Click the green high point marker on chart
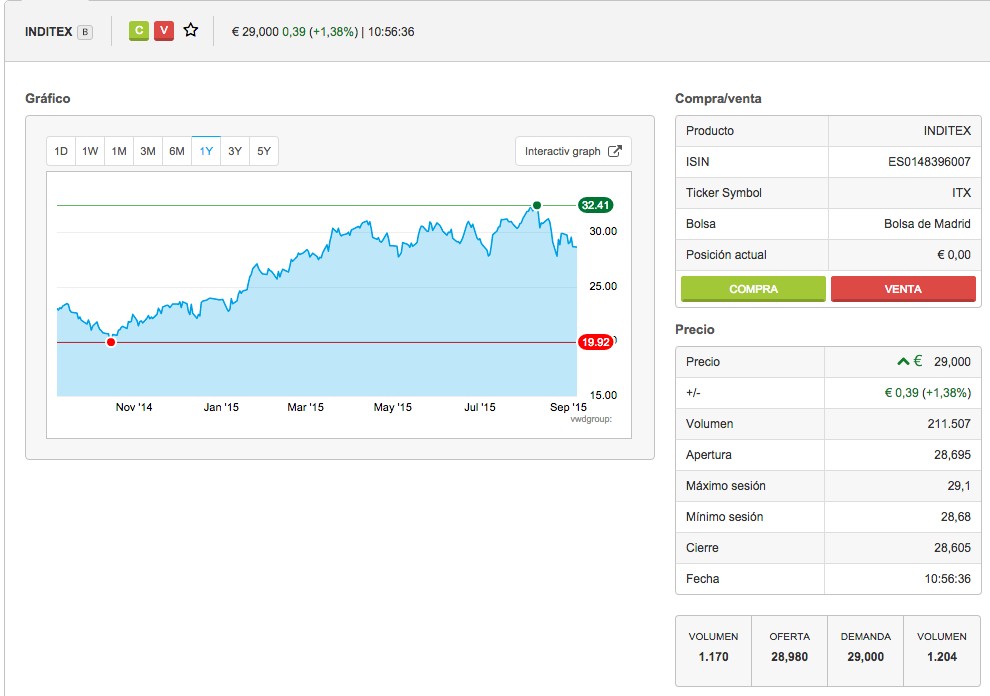 tap(537, 205)
